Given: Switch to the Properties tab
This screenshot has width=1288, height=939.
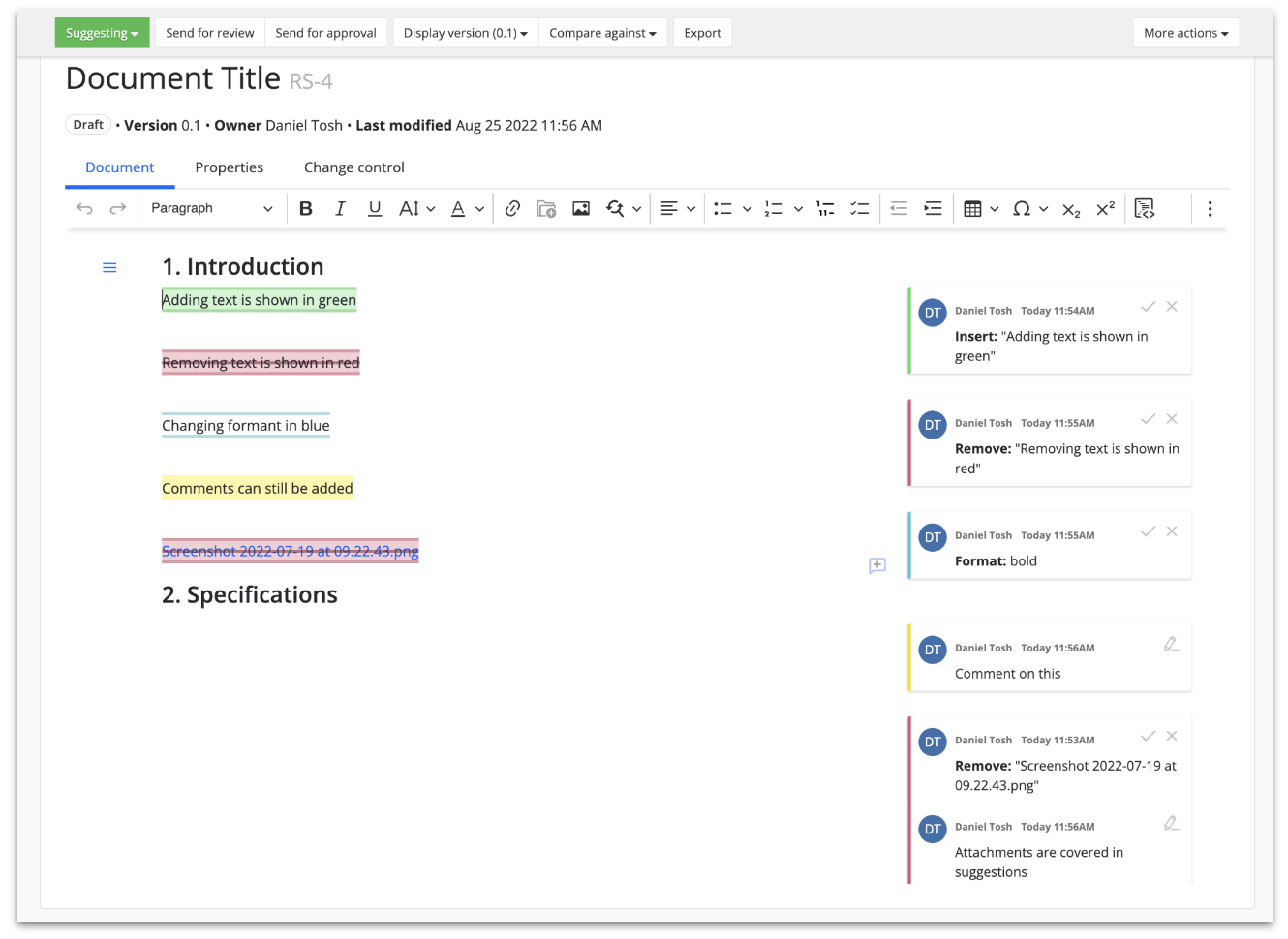Looking at the screenshot, I should (229, 167).
